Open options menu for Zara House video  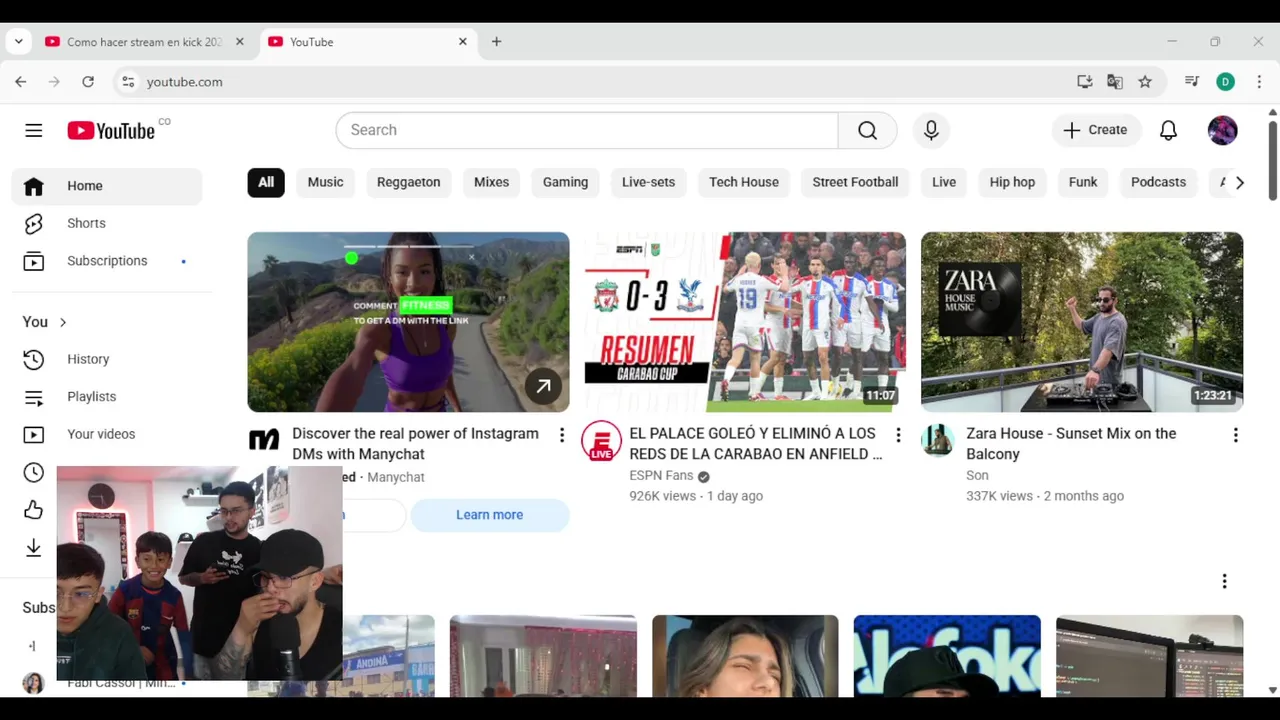[1235, 435]
